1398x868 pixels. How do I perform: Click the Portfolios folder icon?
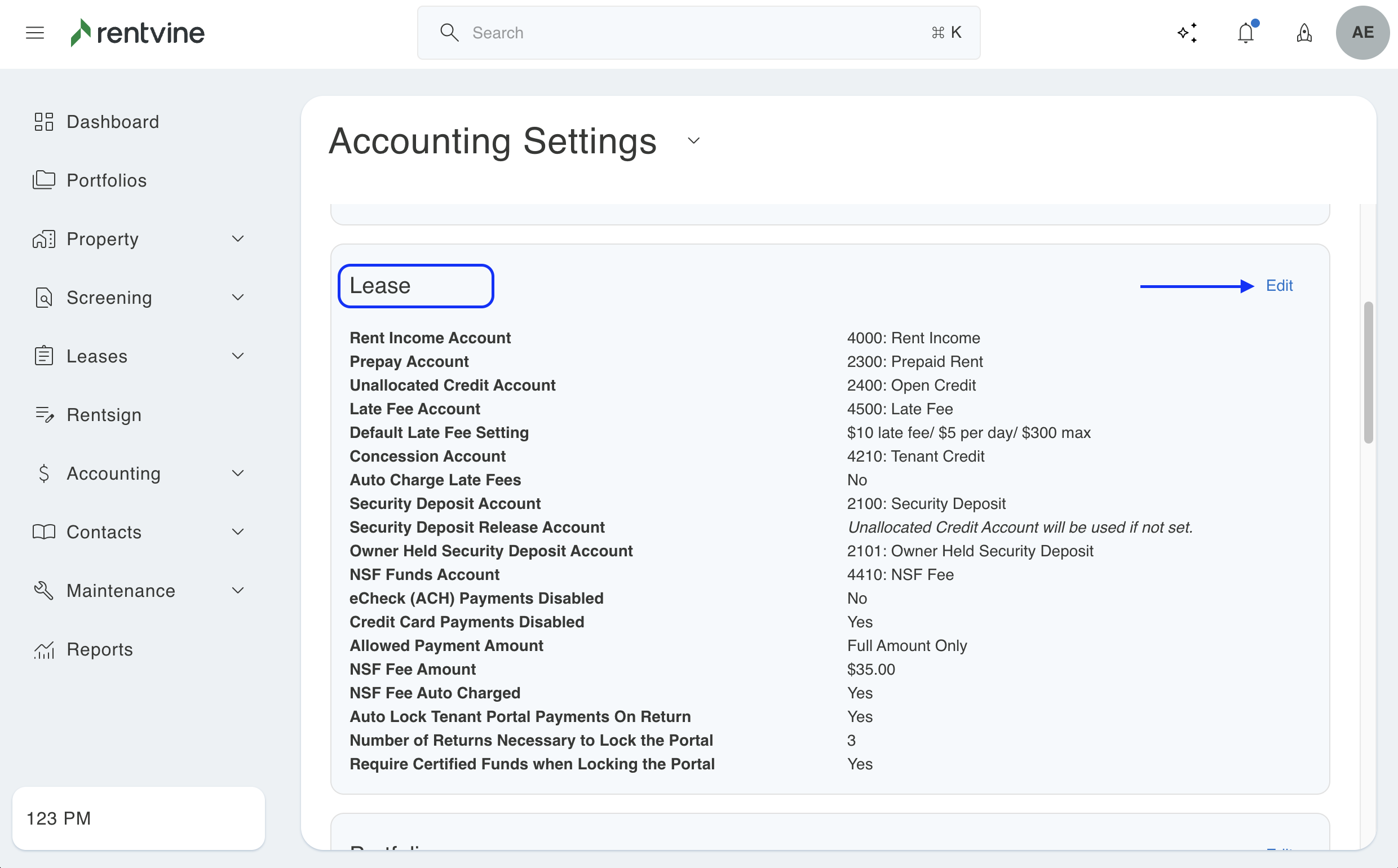click(43, 180)
